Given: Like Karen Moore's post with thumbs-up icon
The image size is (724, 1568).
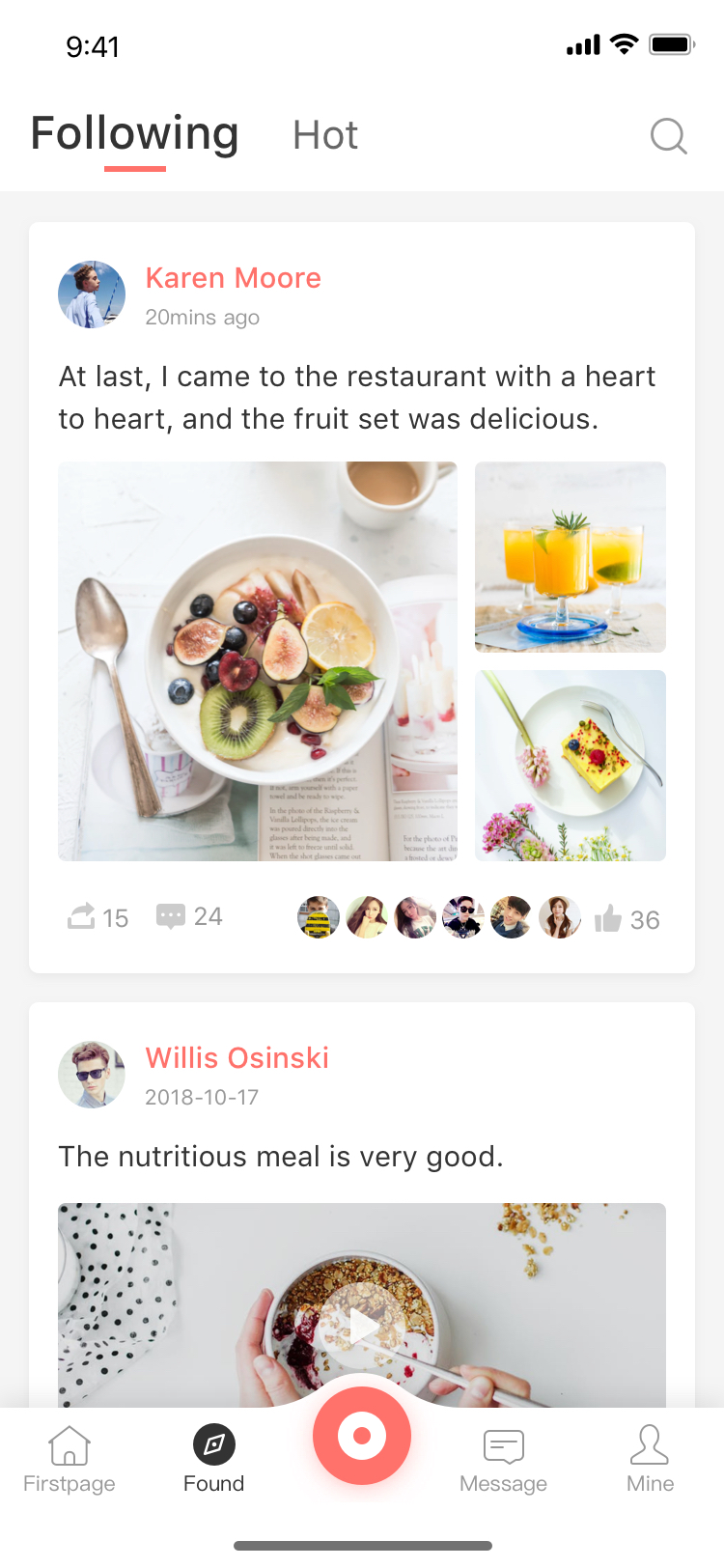Looking at the screenshot, I should [608, 918].
